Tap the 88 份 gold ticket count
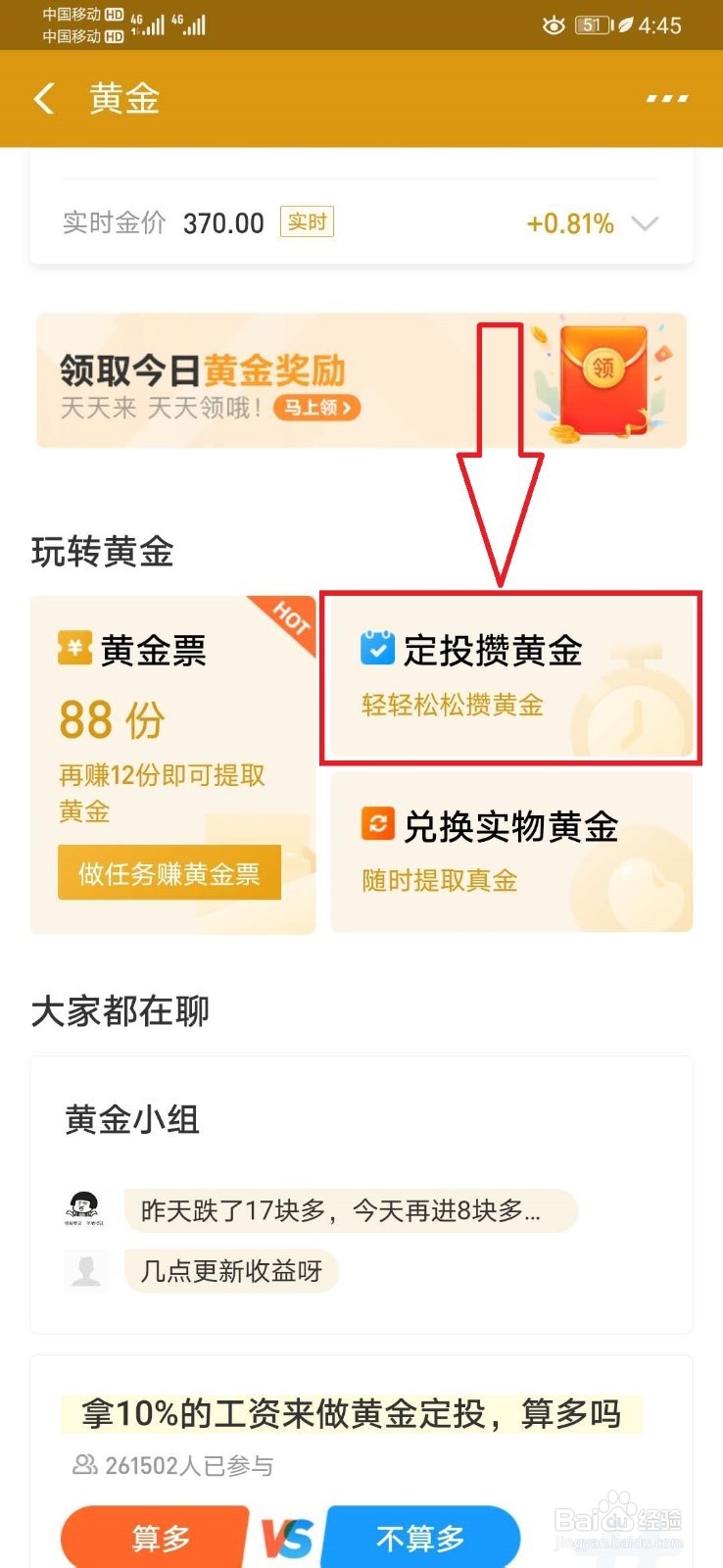Viewport: 723px width, 1568px height. coord(112,720)
